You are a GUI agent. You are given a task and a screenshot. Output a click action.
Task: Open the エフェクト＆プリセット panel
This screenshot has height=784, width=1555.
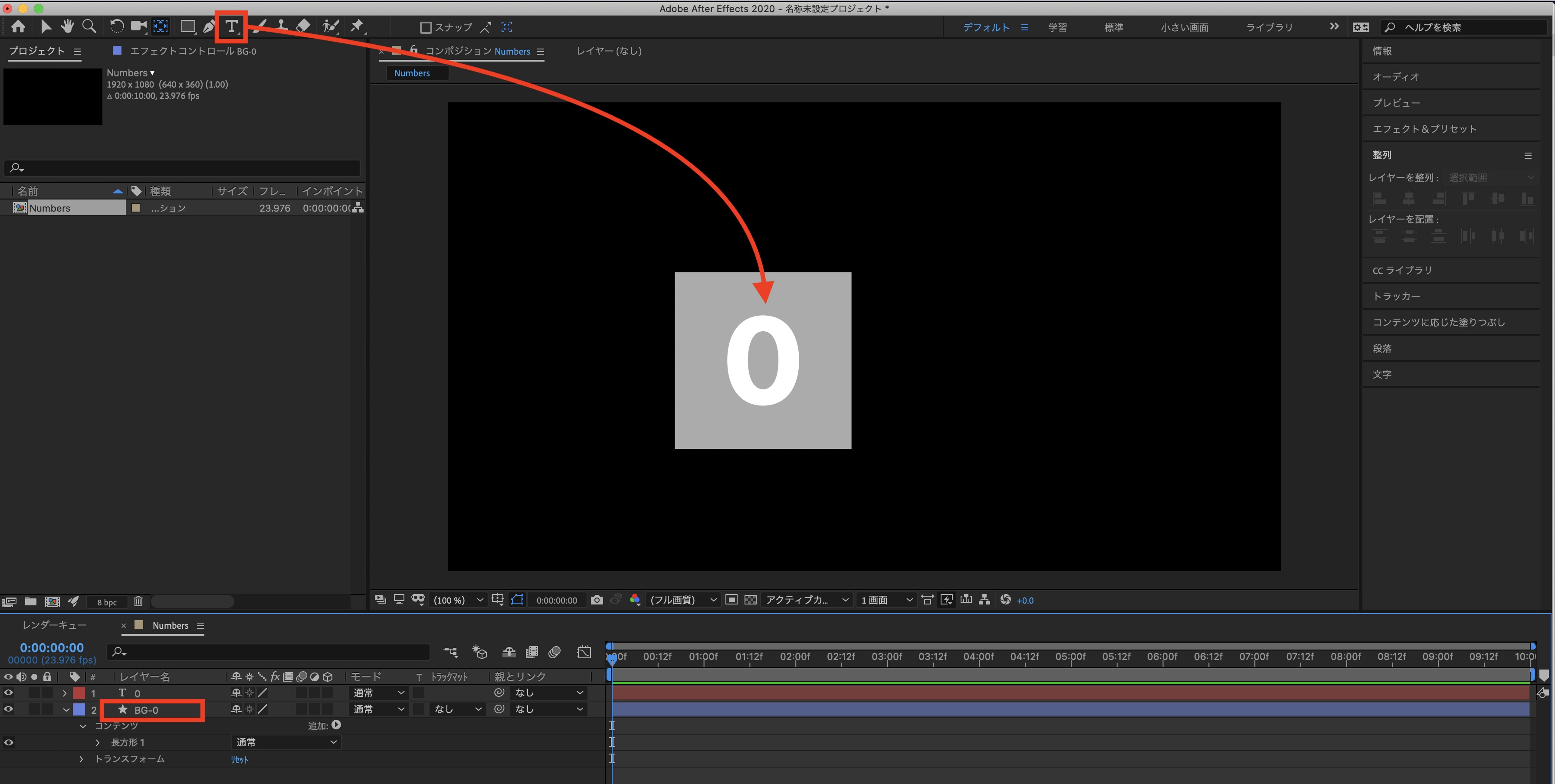point(1424,128)
